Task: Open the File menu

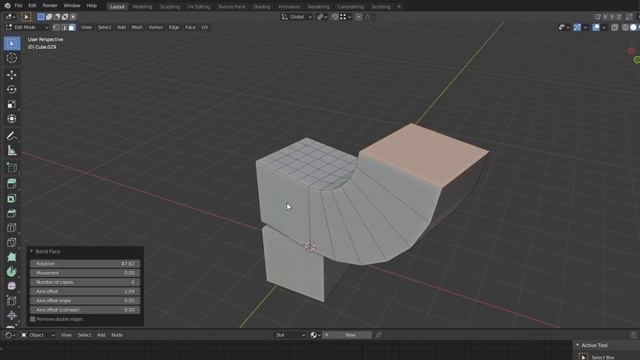Action: [18, 6]
